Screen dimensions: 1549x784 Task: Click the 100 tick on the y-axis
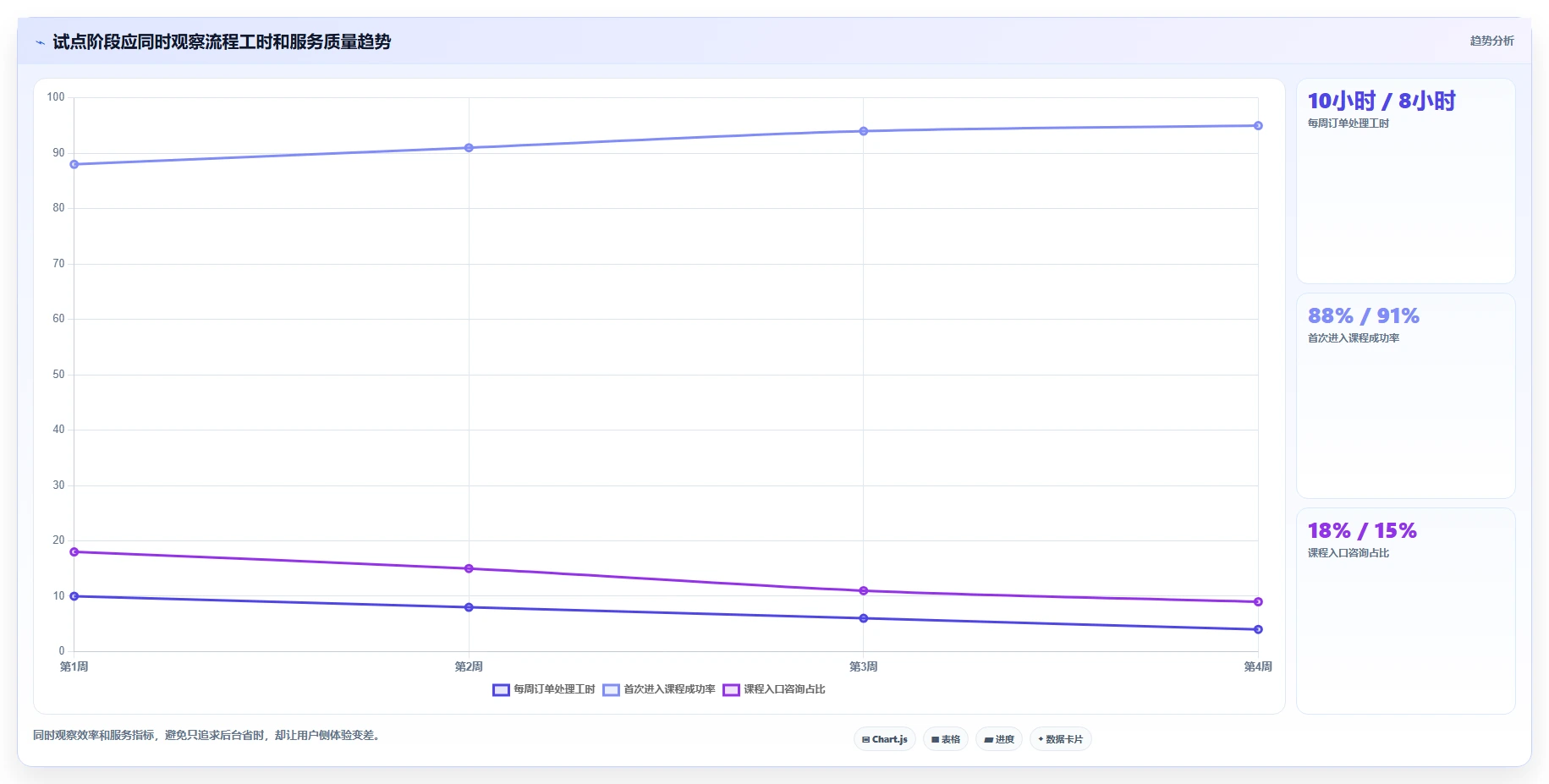pyautogui.click(x=56, y=97)
